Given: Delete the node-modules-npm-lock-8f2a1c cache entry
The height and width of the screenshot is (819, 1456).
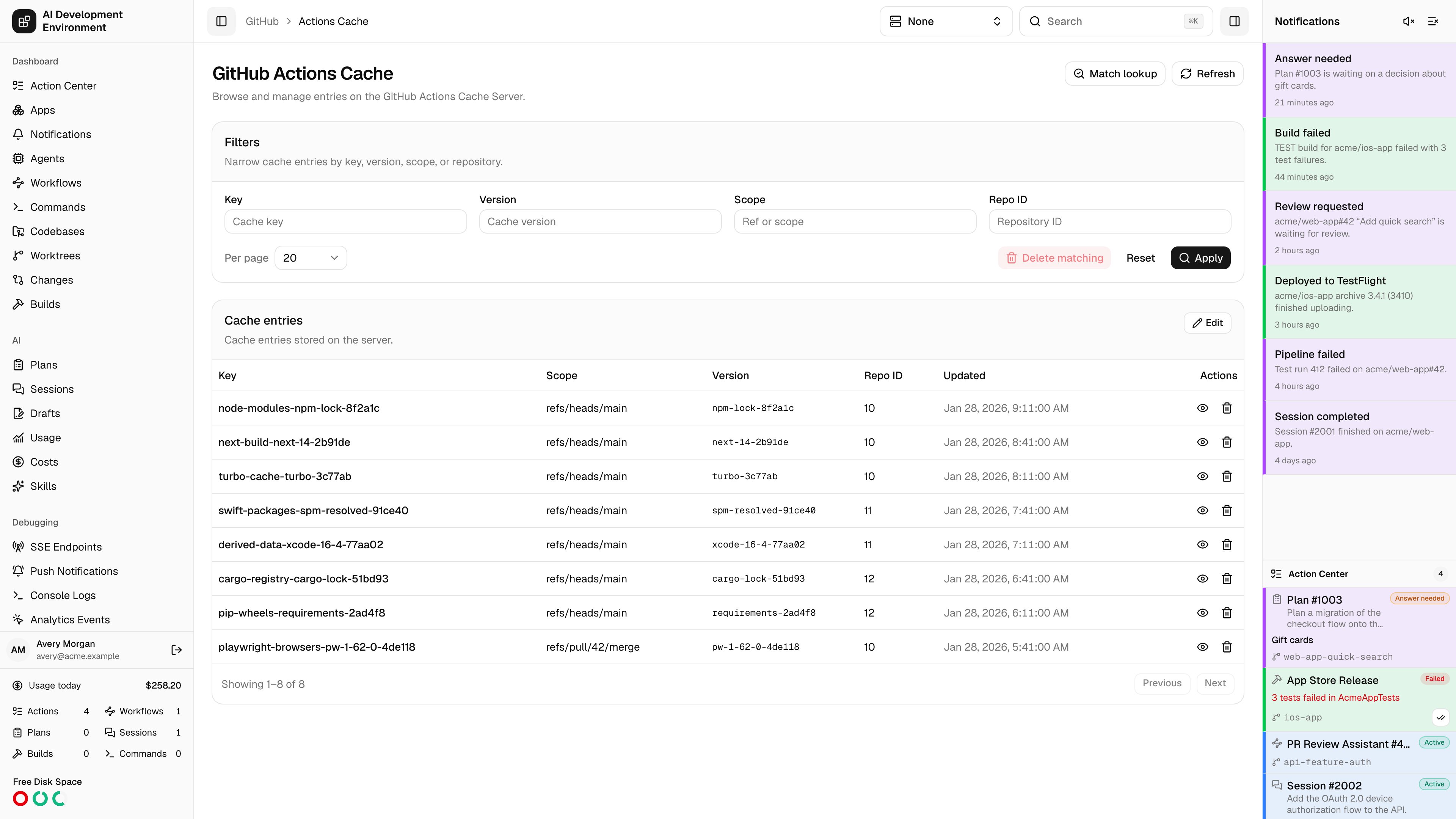Looking at the screenshot, I should pos(1227,408).
